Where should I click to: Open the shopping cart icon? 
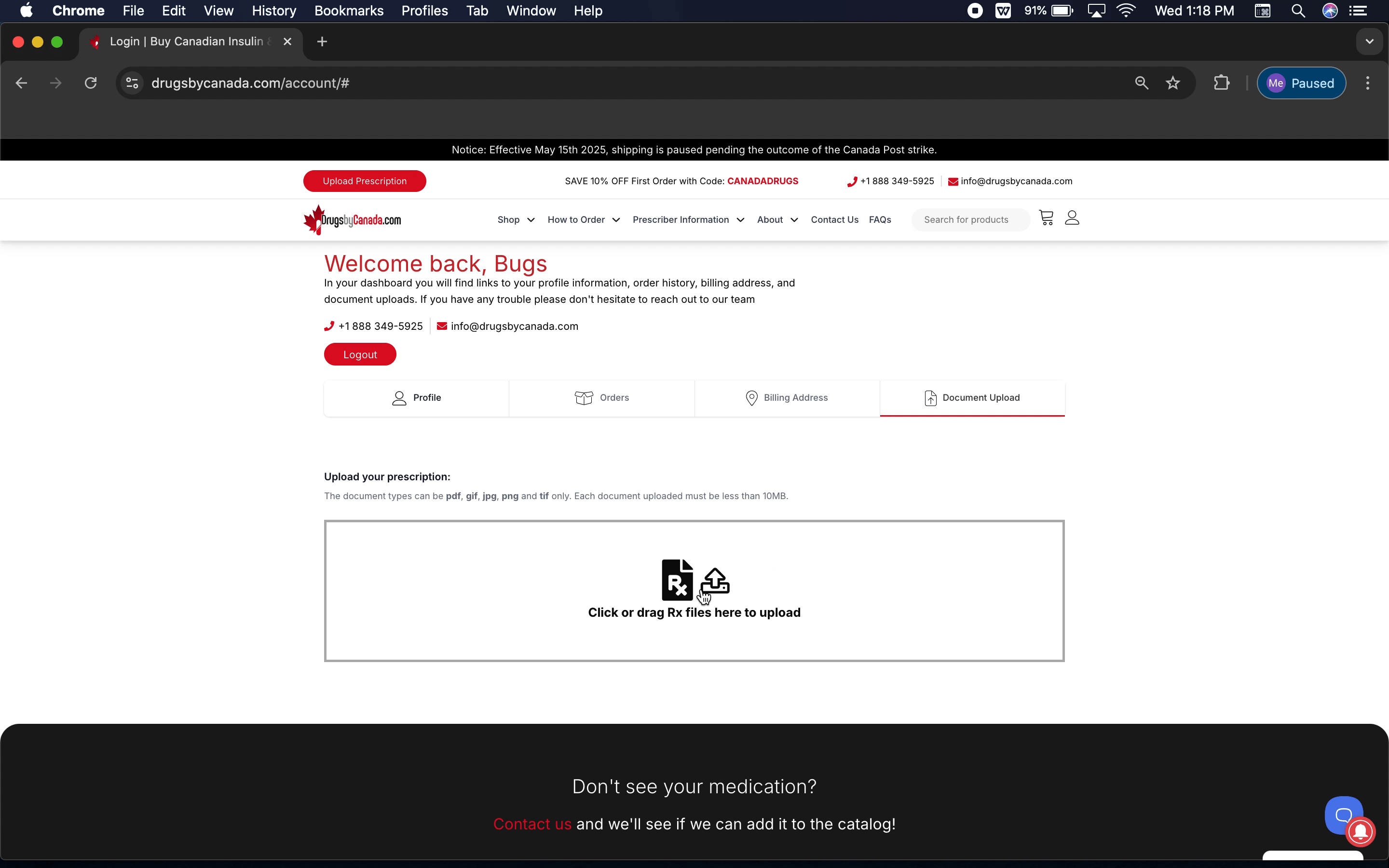click(x=1046, y=217)
